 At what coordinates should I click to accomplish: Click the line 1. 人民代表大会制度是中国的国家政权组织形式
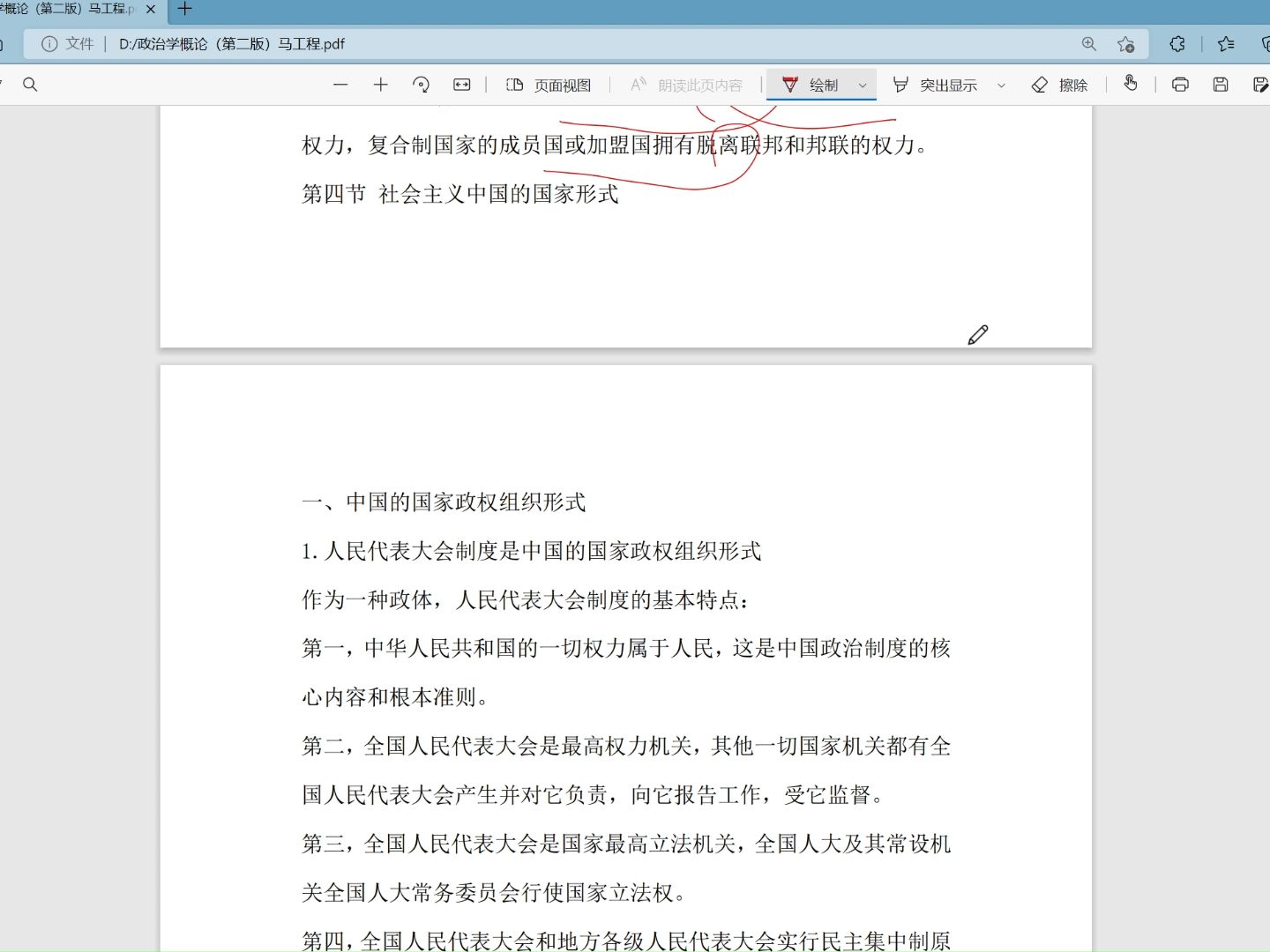(531, 552)
